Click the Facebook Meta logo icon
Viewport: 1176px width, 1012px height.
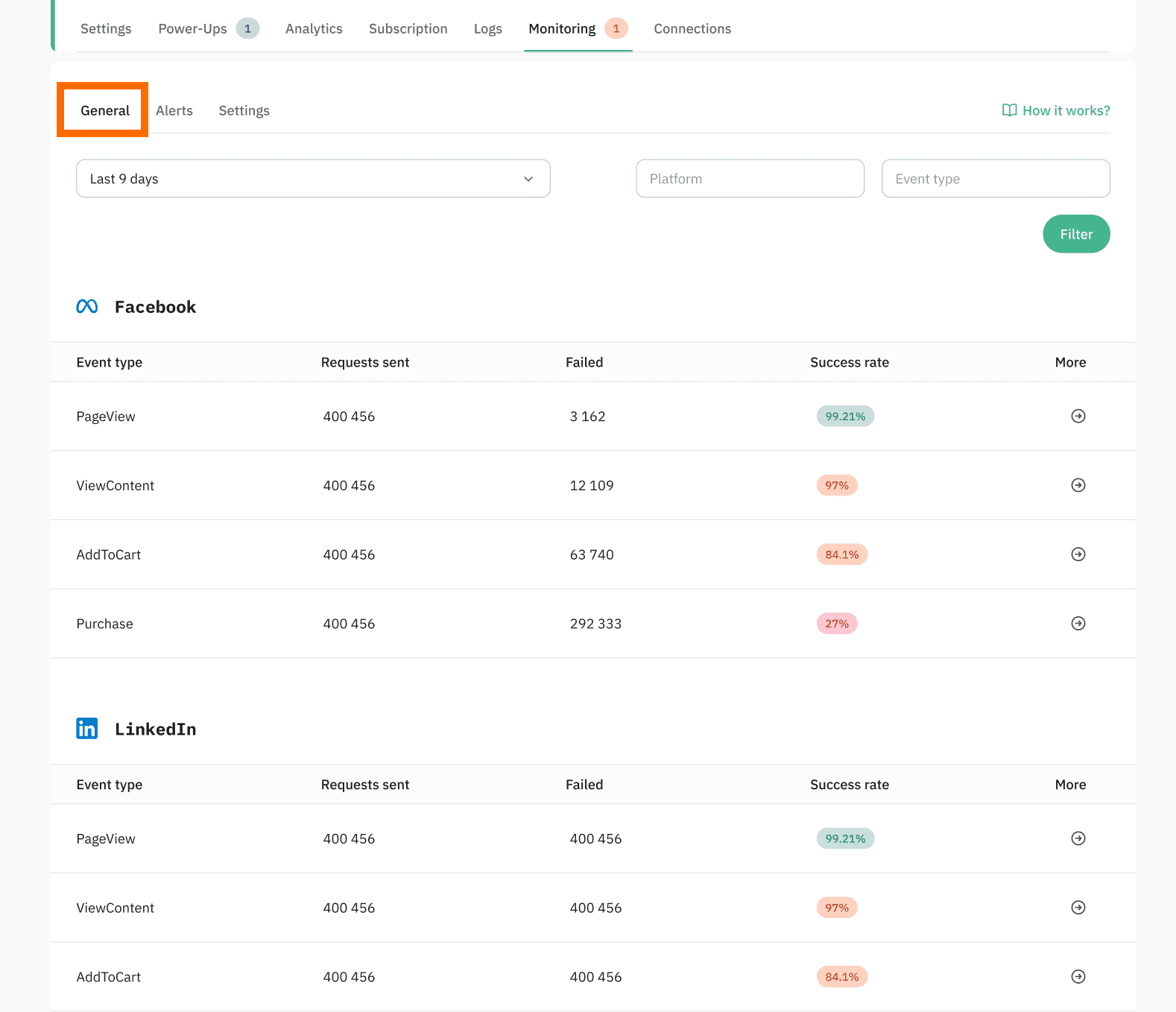tap(87, 306)
